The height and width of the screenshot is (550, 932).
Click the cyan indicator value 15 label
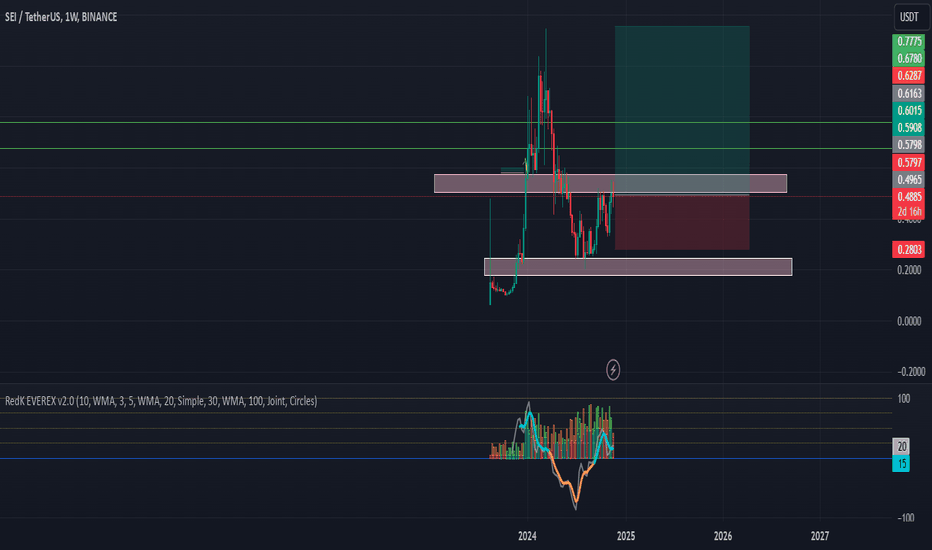click(x=901, y=464)
